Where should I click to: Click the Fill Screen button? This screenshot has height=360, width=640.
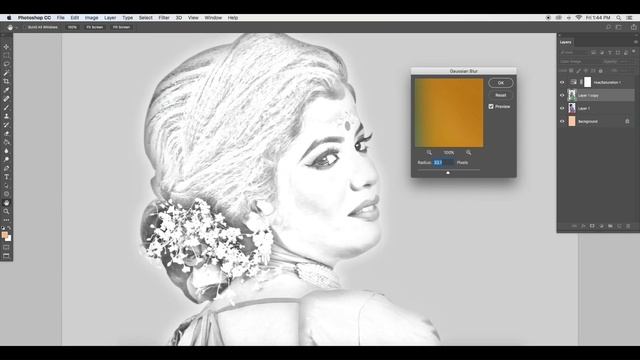[121, 27]
